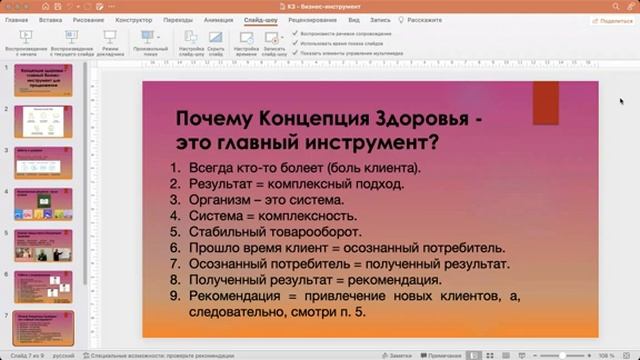Click the Настройка времени icon
This screenshot has height=360, width=640.
pyautogui.click(x=246, y=37)
